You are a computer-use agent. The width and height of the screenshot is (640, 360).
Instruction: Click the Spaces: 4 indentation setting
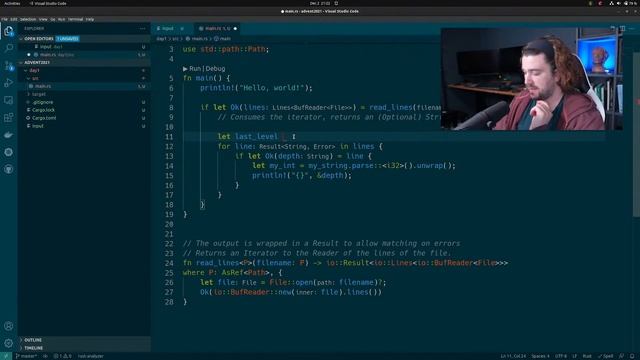tap(540, 356)
